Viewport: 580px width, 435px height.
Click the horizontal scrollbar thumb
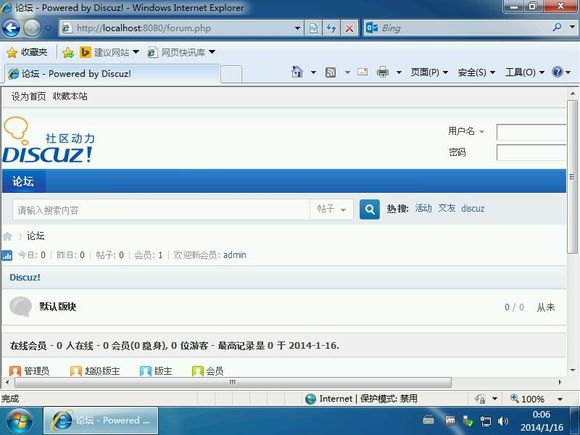[x=232, y=382]
